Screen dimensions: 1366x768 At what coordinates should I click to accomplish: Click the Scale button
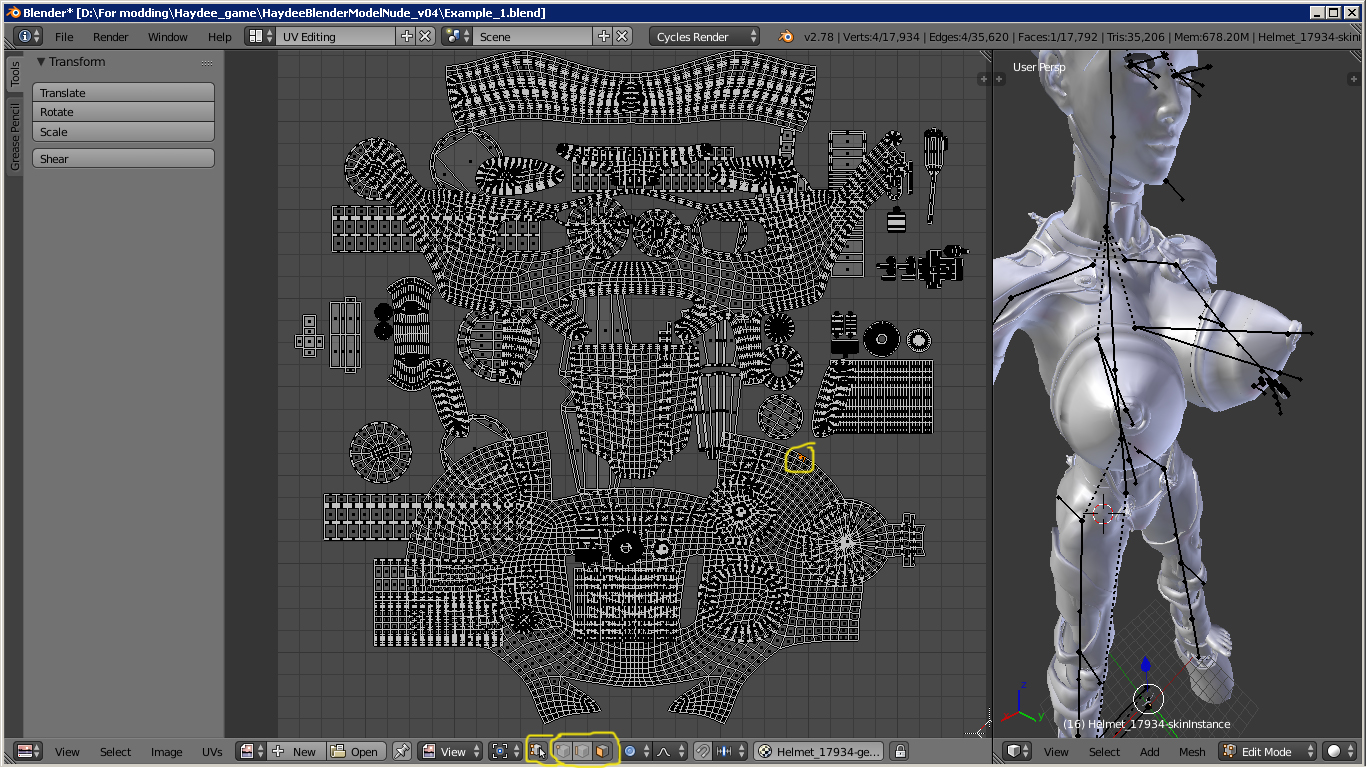pos(124,132)
